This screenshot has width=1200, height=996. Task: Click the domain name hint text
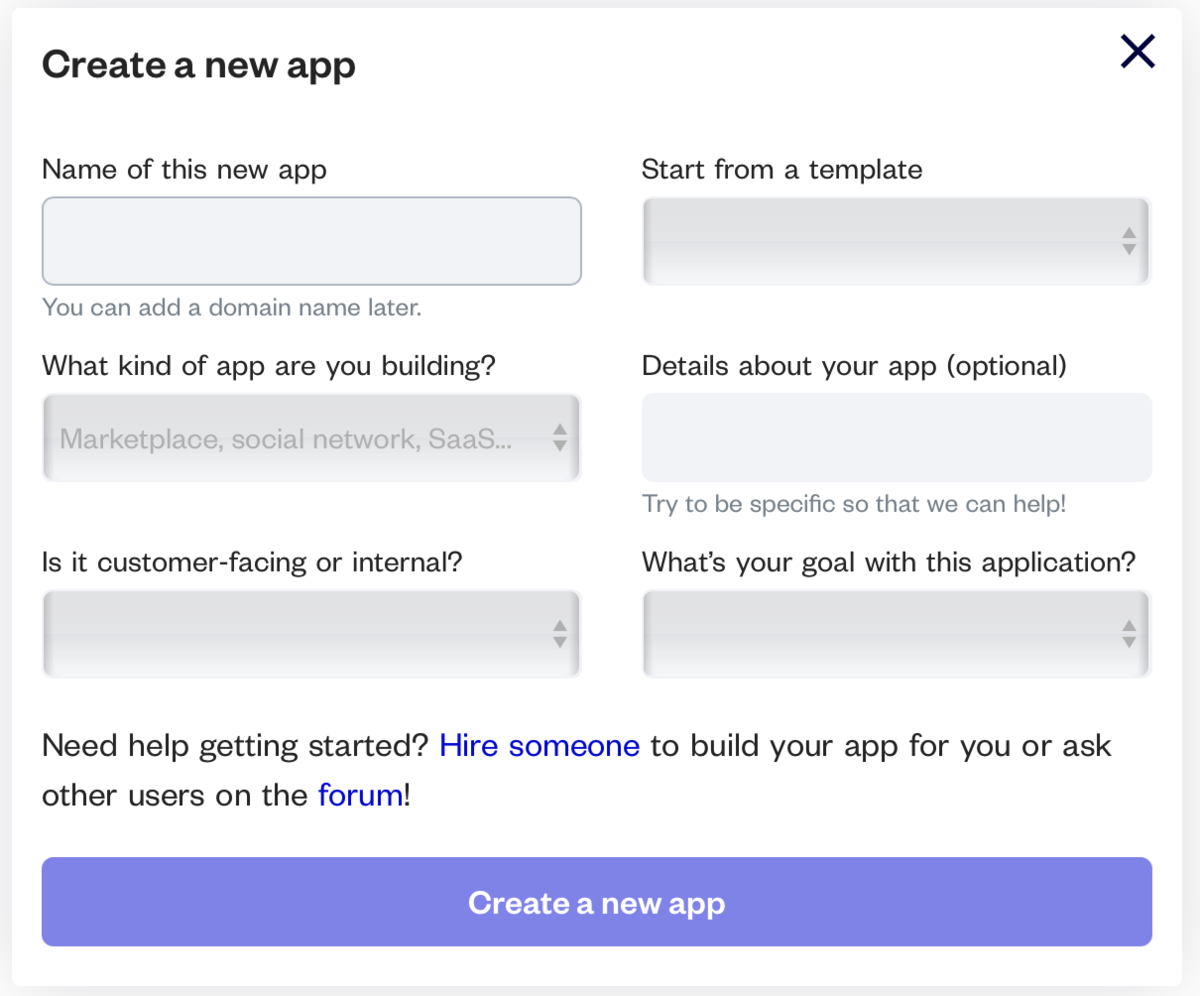pyautogui.click(x=231, y=307)
